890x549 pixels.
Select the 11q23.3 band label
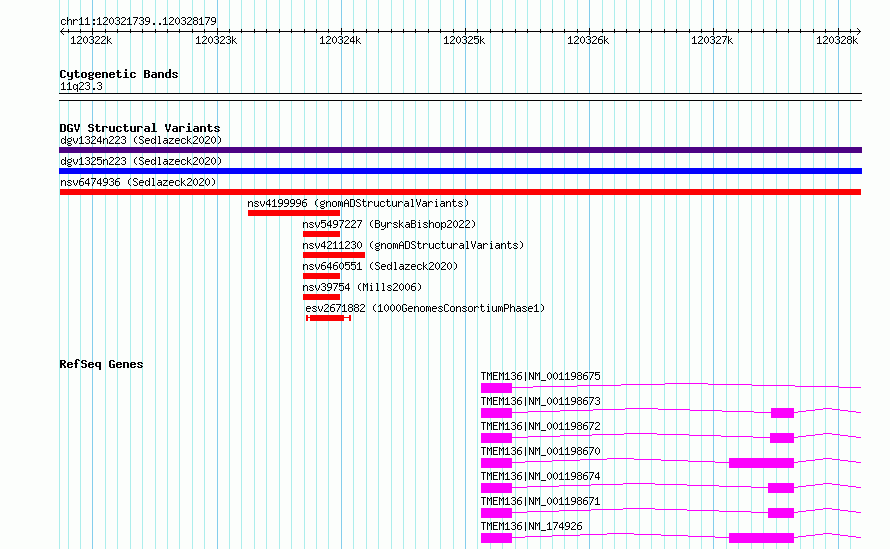(81, 86)
